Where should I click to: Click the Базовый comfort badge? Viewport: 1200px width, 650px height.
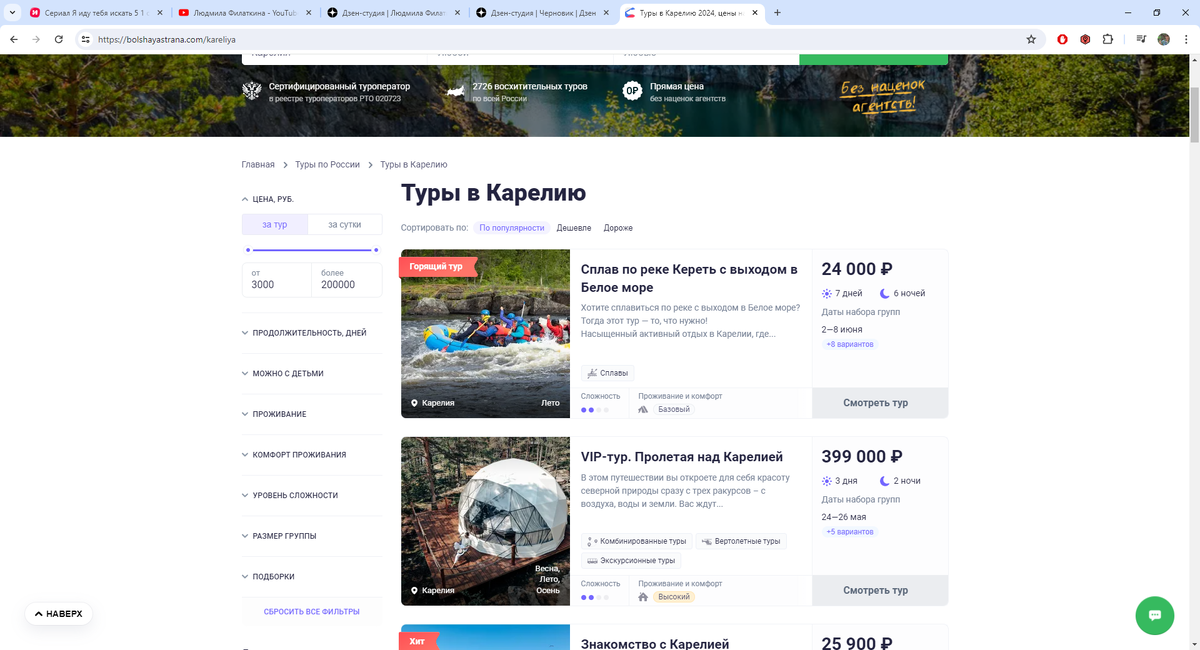coord(674,409)
